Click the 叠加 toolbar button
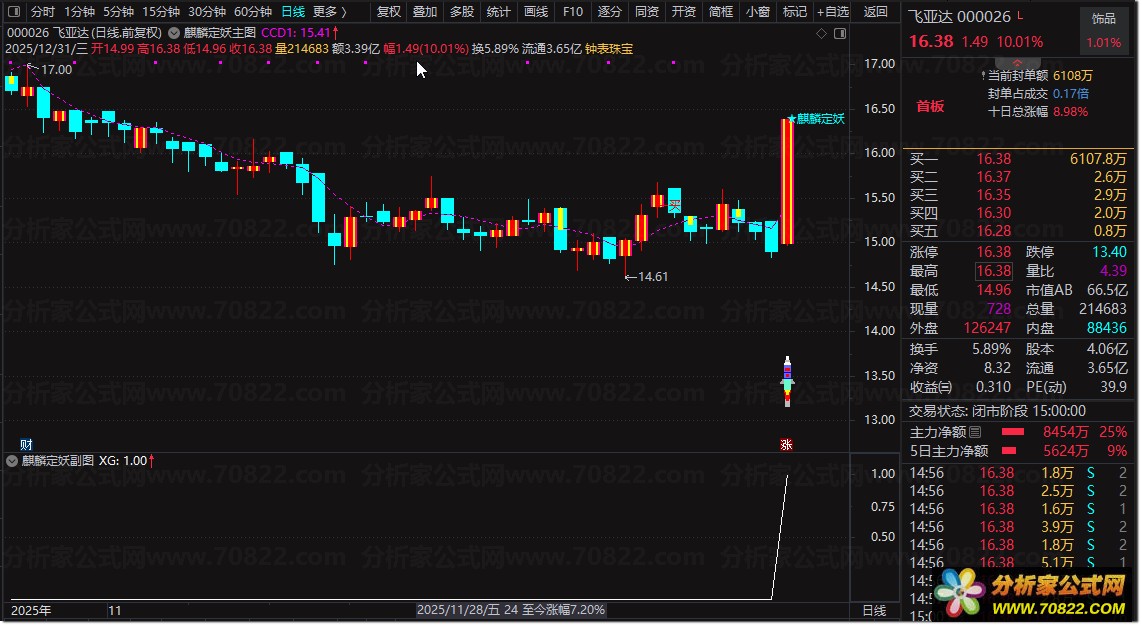Image resolution: width=1142 pixels, height=625 pixels. (x=425, y=12)
